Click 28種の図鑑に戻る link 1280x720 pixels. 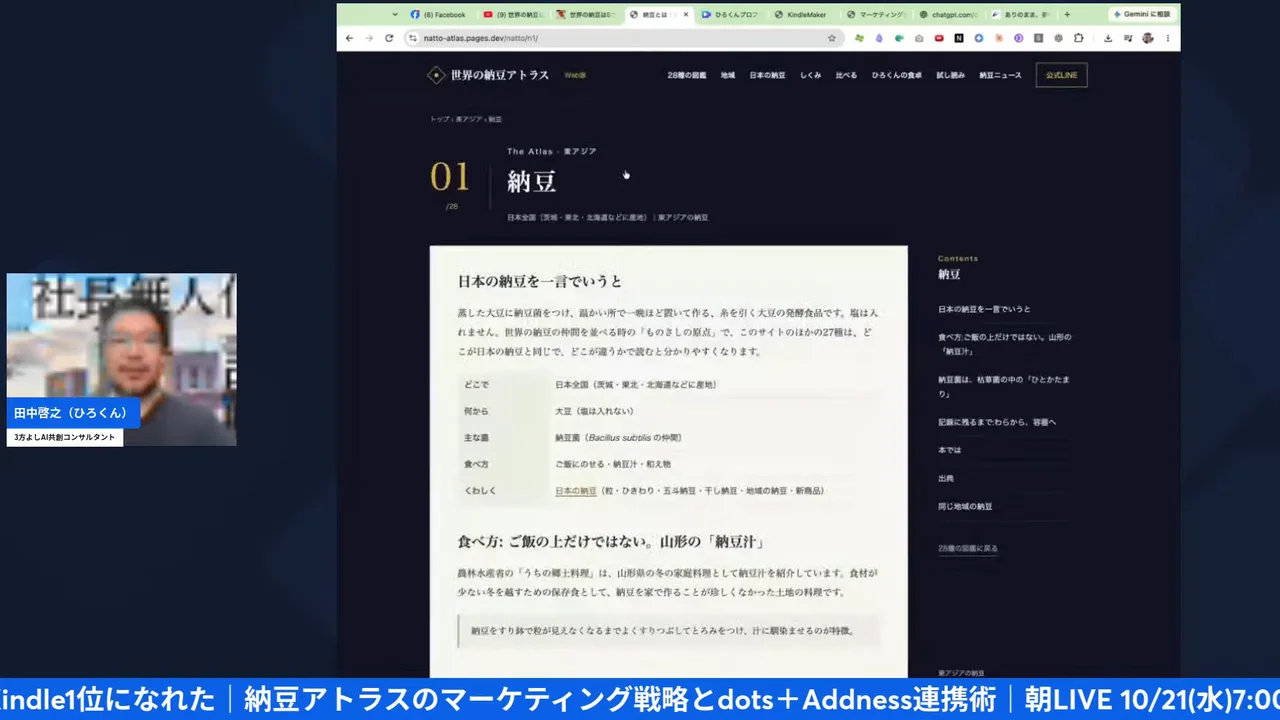click(968, 548)
